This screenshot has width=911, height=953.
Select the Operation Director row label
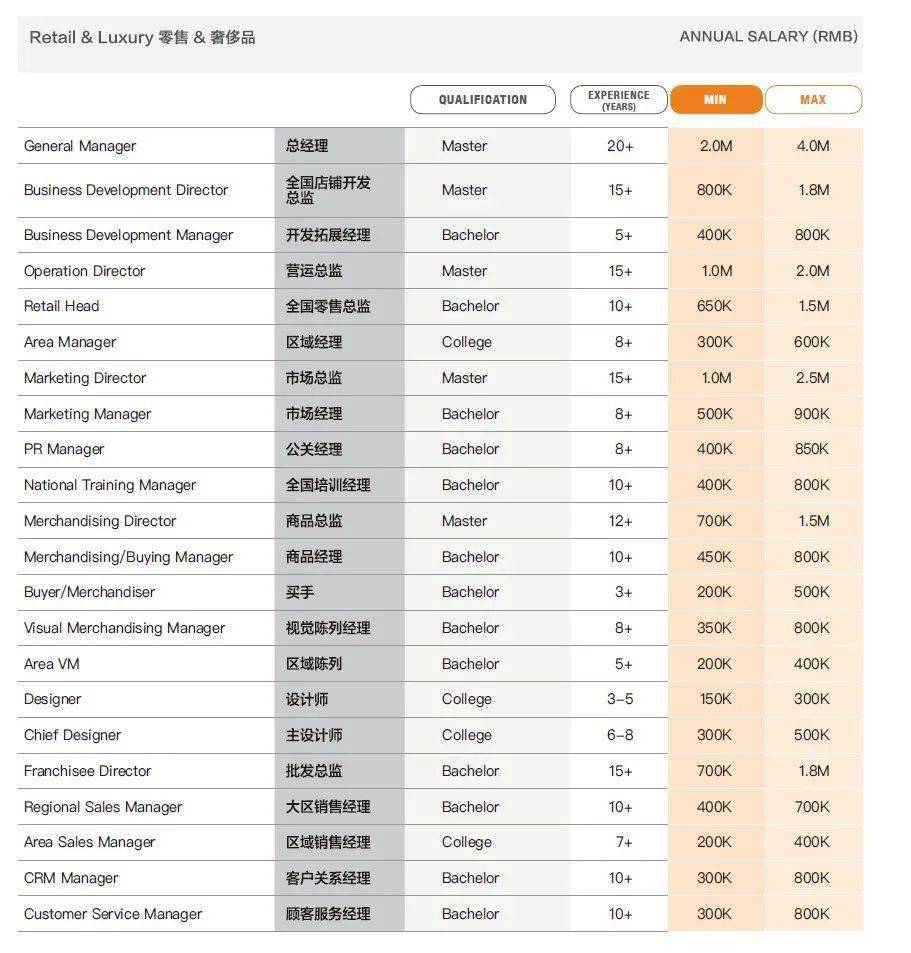pos(85,271)
